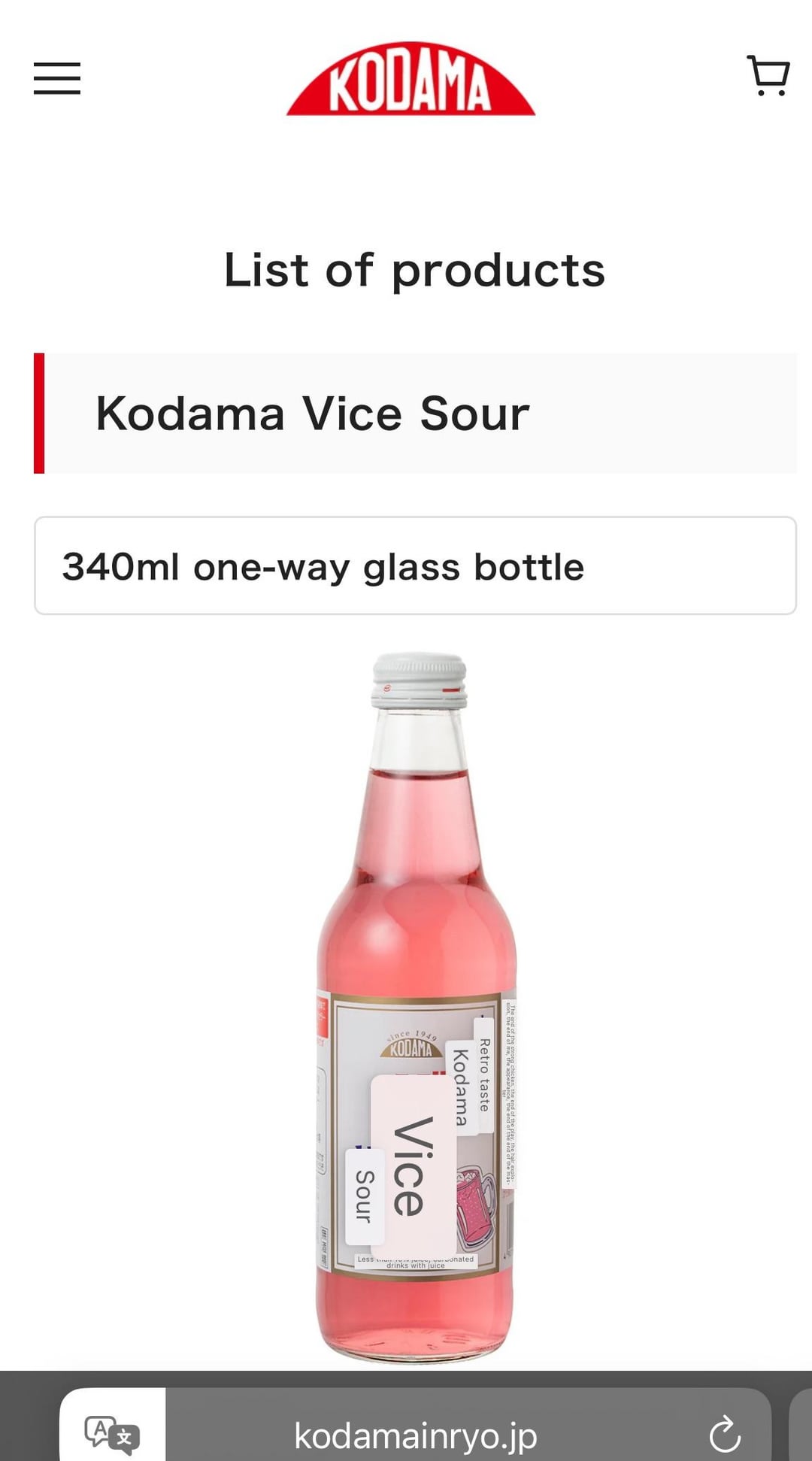Open the browser translate options icon
The image size is (812, 1461).
(112, 1432)
